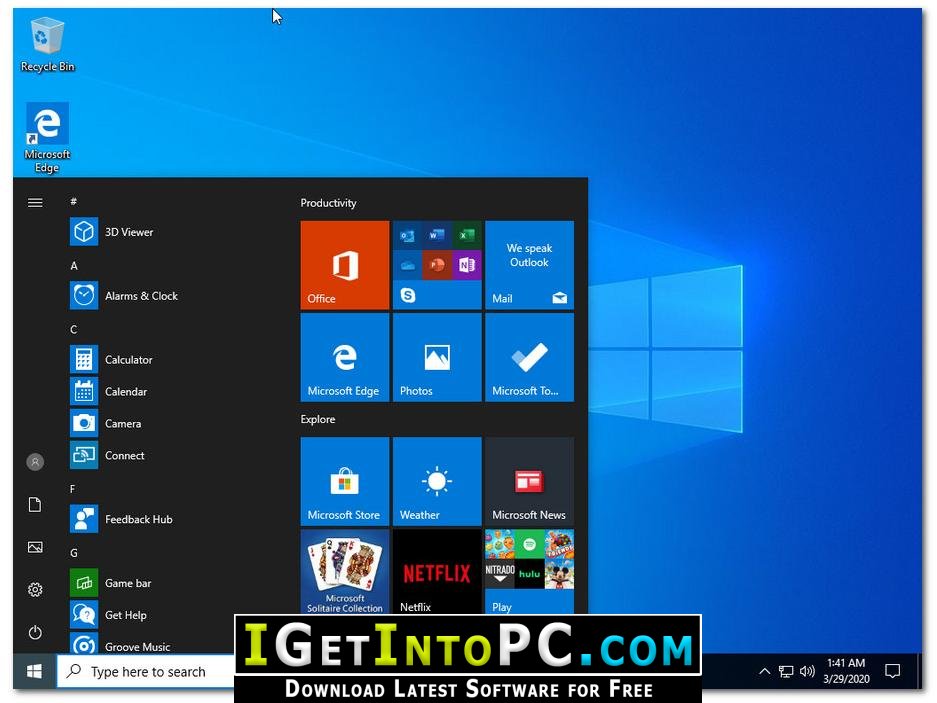Click the Windows Start button

pyautogui.click(x=35, y=671)
